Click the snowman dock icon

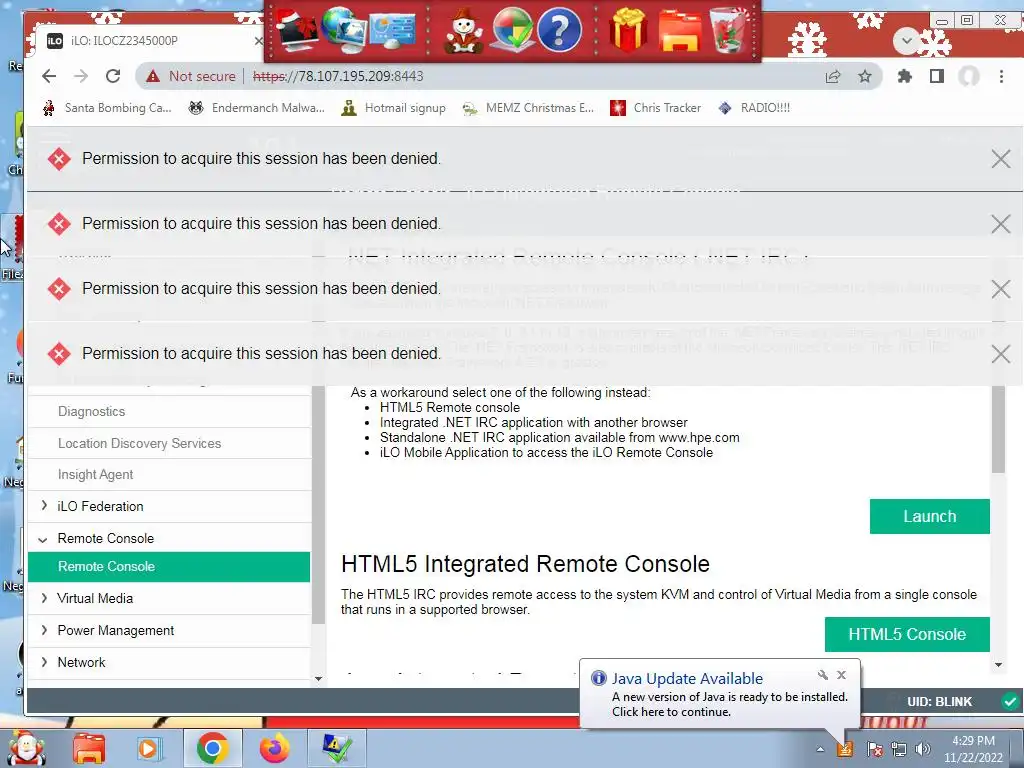[x=464, y=31]
